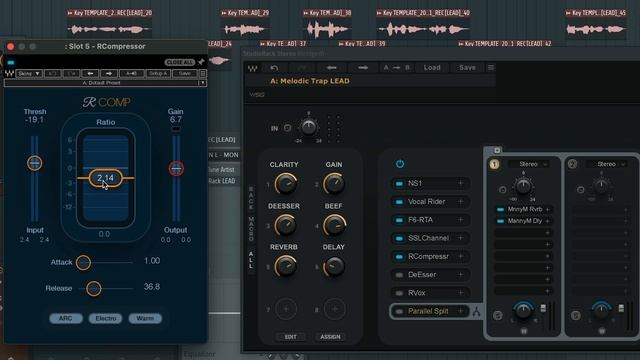Toggle MannyM Dly bypass in split 1
This screenshot has width=640, height=360.
pyautogui.click(x=500, y=221)
